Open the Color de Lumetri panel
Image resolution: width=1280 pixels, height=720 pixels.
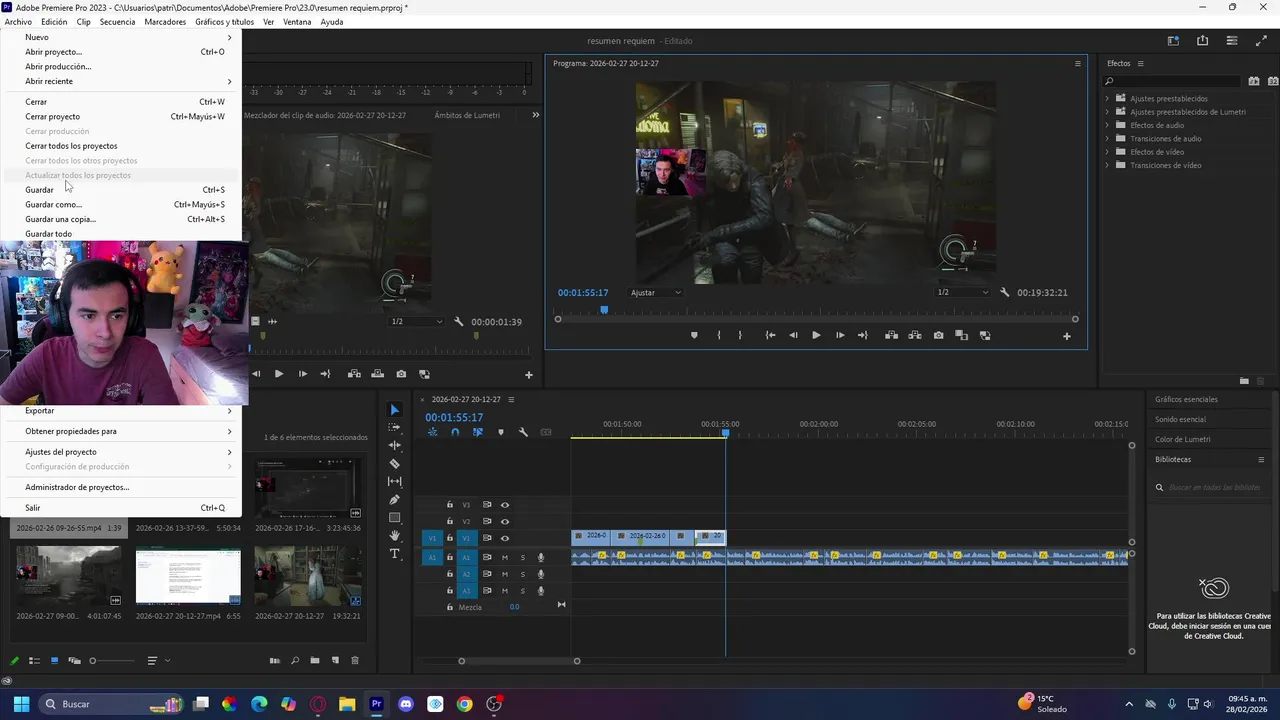click(1182, 439)
